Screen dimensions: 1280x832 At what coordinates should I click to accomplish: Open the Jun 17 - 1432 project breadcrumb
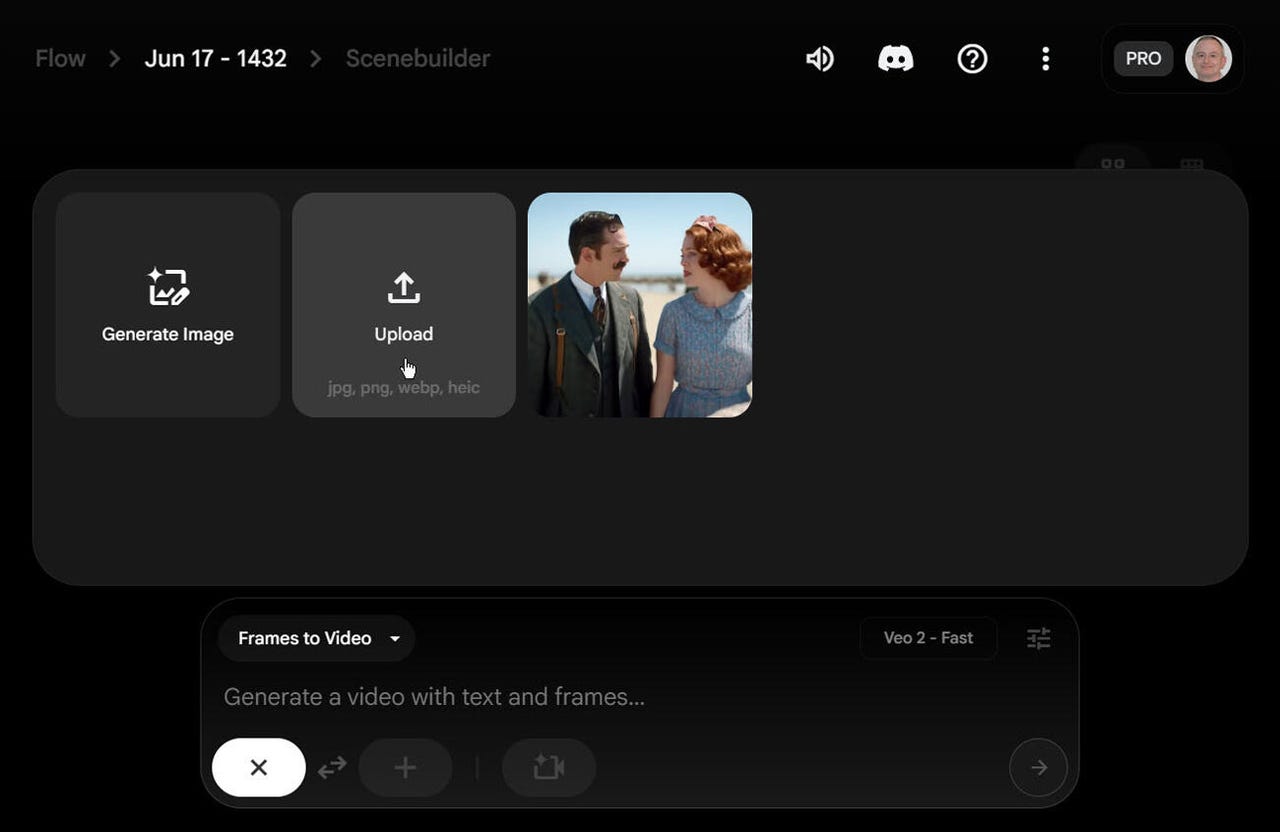coord(215,59)
